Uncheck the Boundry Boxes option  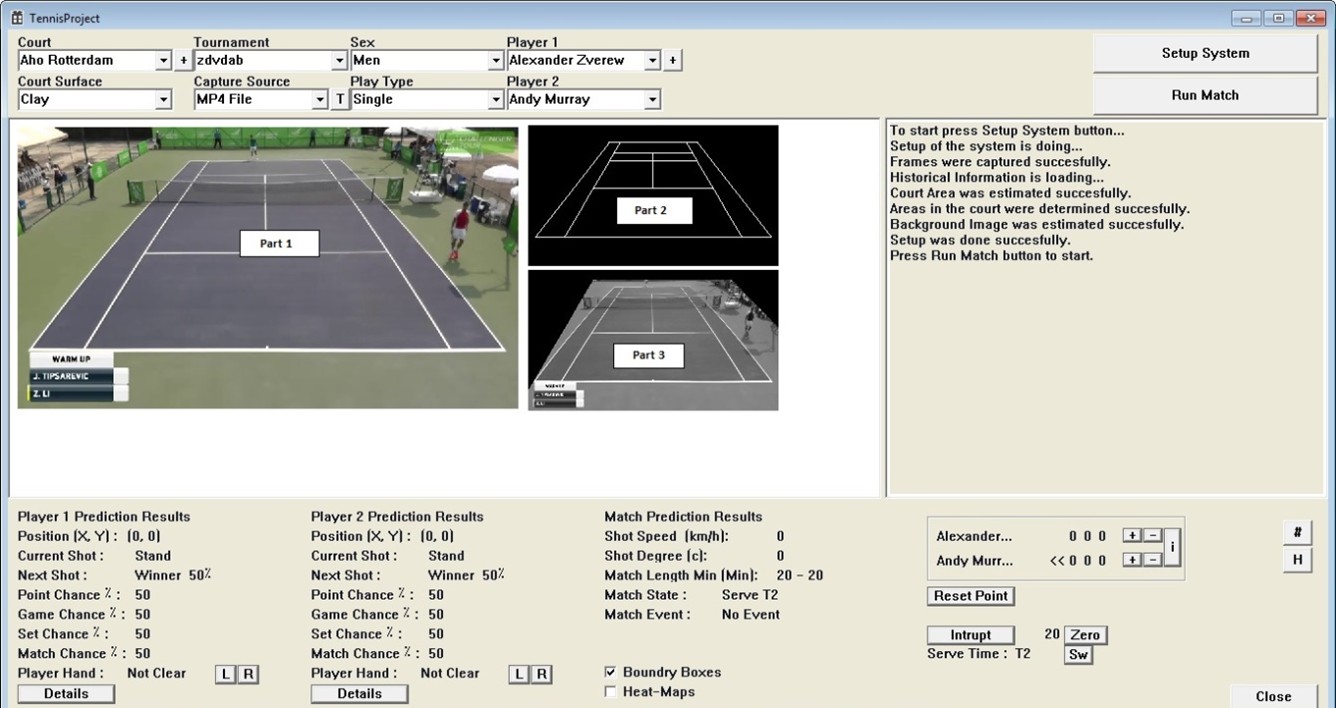click(x=611, y=672)
